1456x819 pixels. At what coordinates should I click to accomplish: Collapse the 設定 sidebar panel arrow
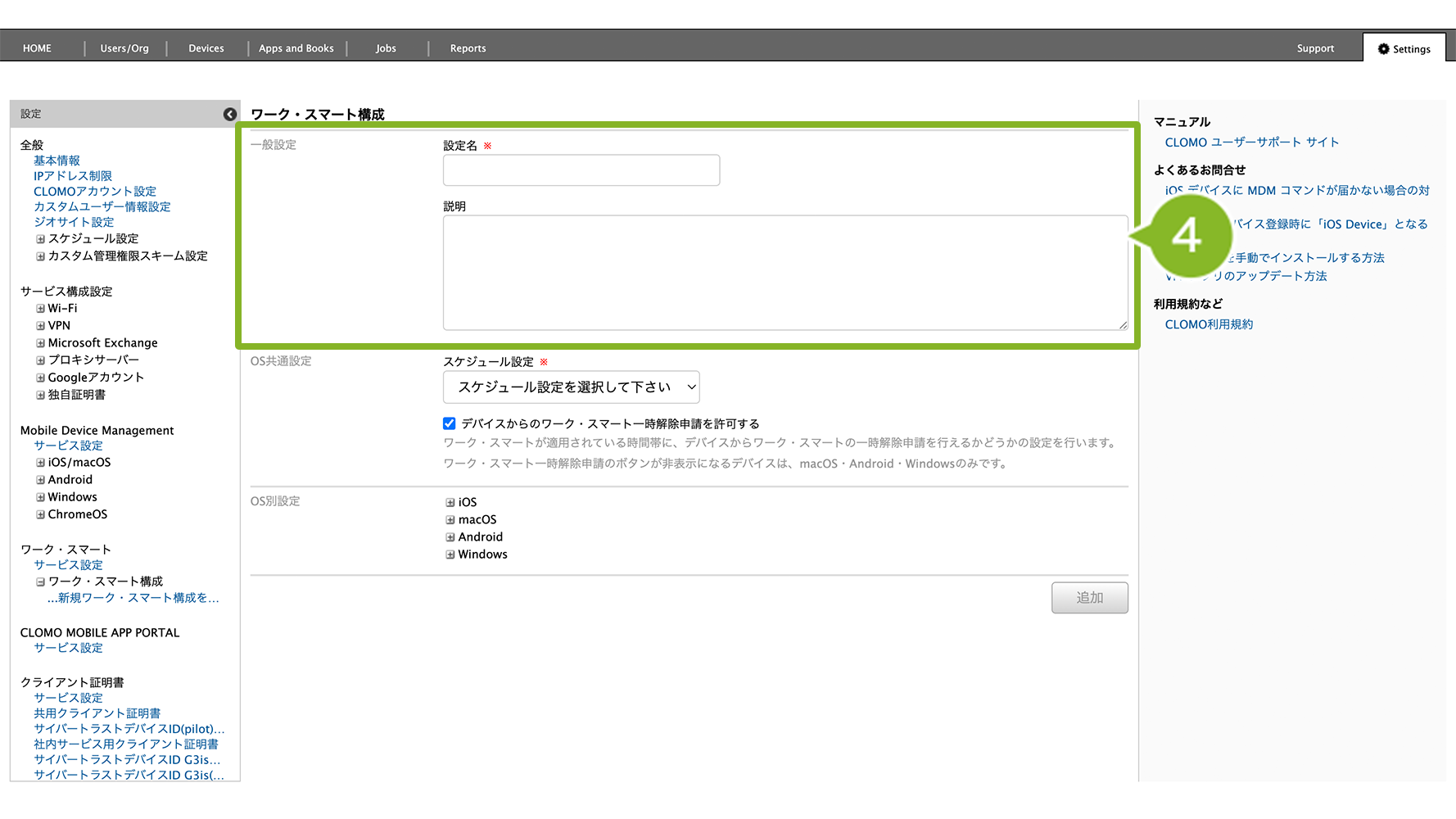[230, 115]
